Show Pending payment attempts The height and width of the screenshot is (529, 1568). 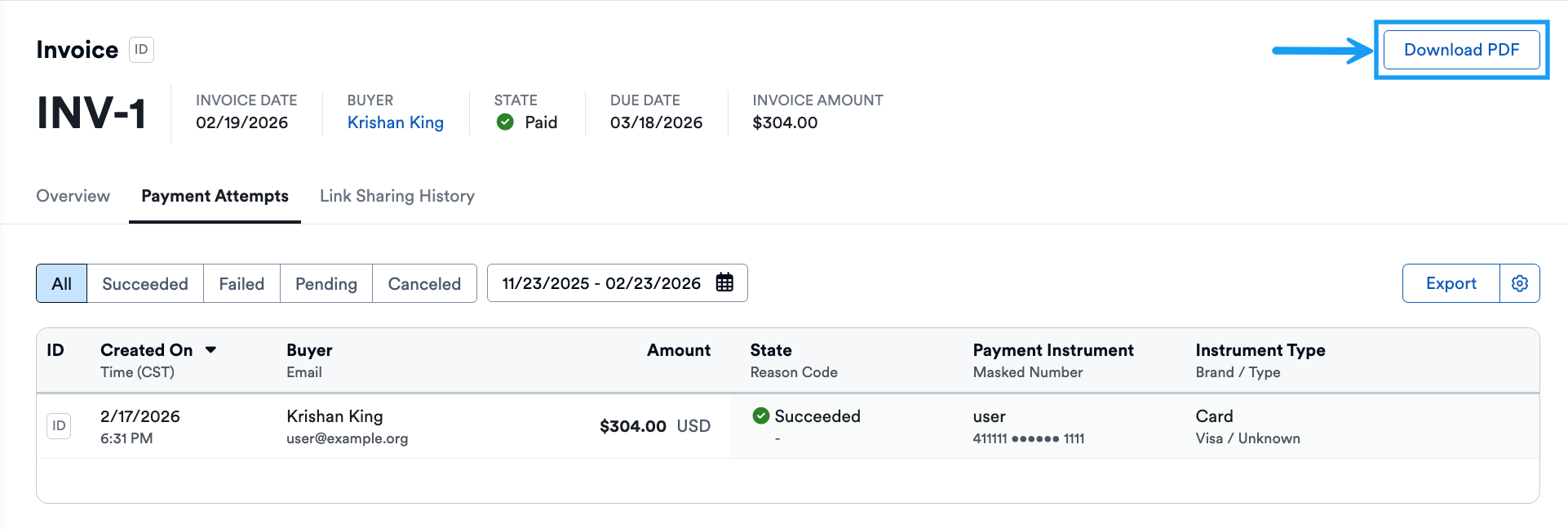326,283
